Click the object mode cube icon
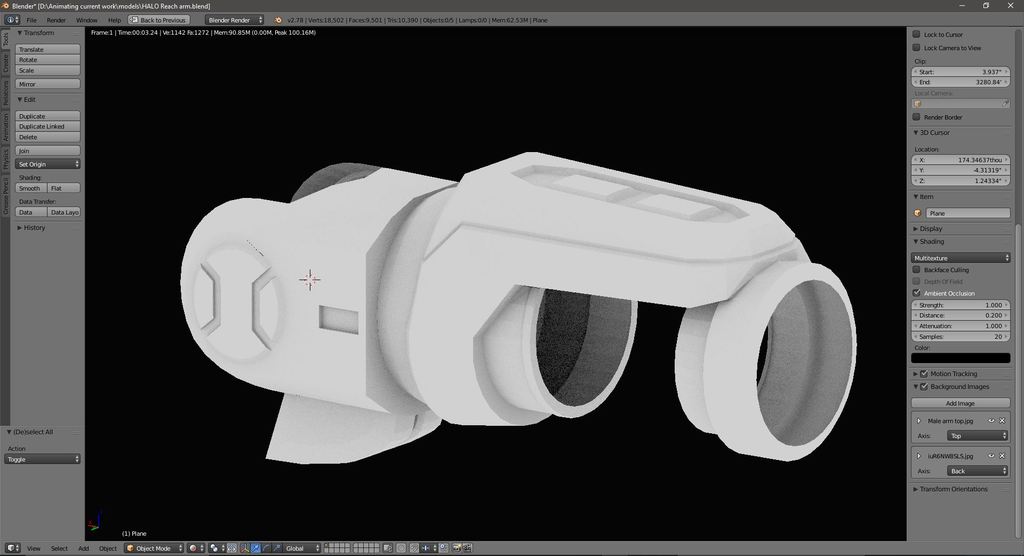 click(x=130, y=548)
